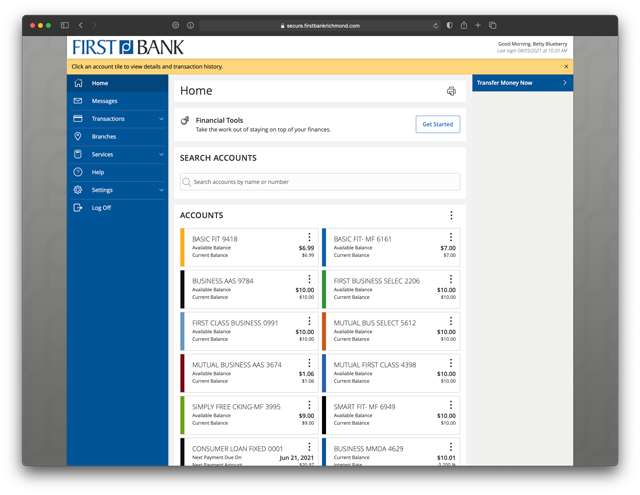The height and width of the screenshot is (495, 640).
Task: Click Transfer Money Now button
Action: coord(522,83)
